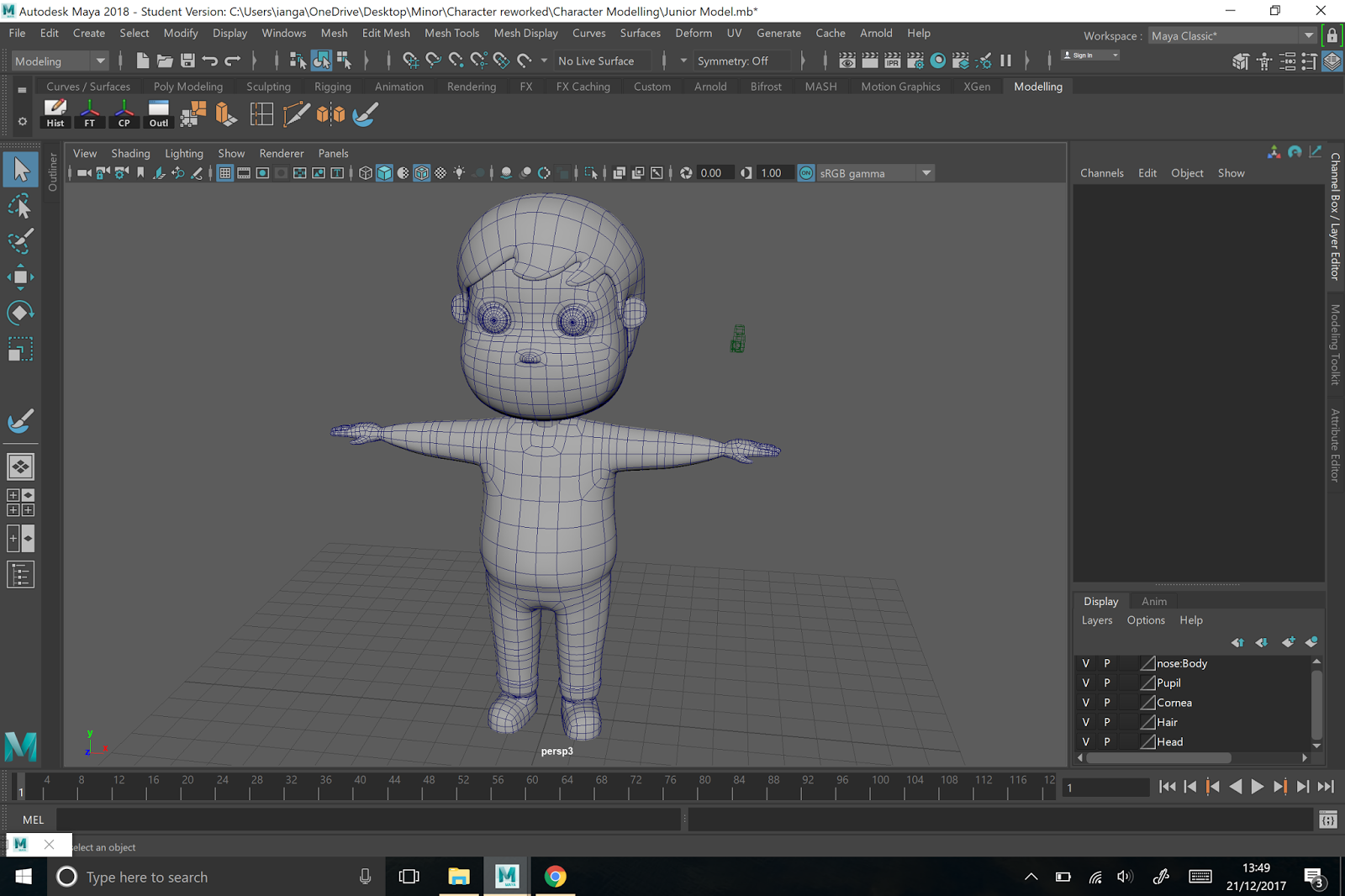This screenshot has width=1345, height=896.
Task: Expand the sRGB gamma view transform dropdown
Action: 926,173
